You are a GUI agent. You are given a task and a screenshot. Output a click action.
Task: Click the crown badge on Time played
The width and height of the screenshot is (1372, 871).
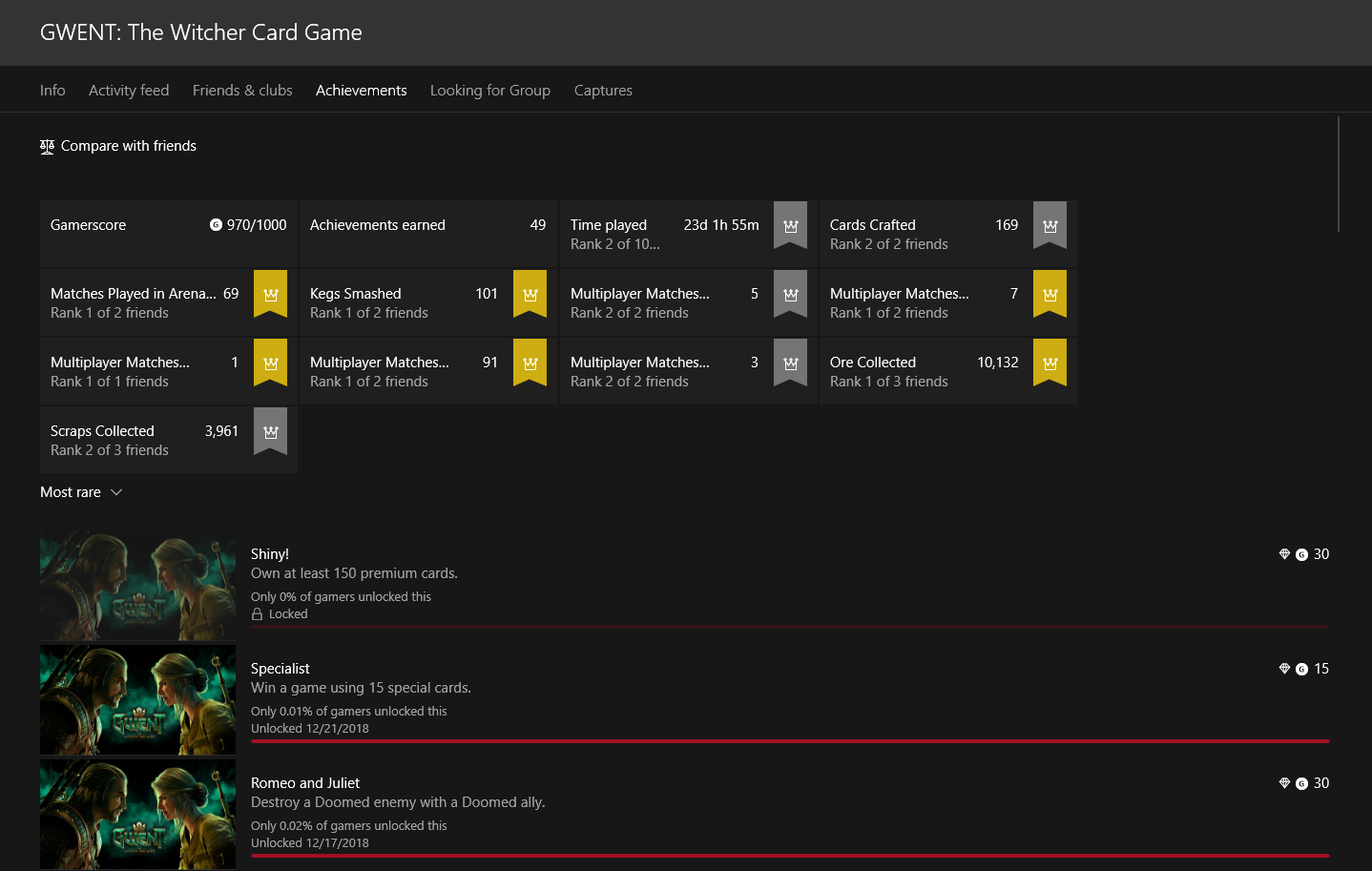click(x=790, y=225)
